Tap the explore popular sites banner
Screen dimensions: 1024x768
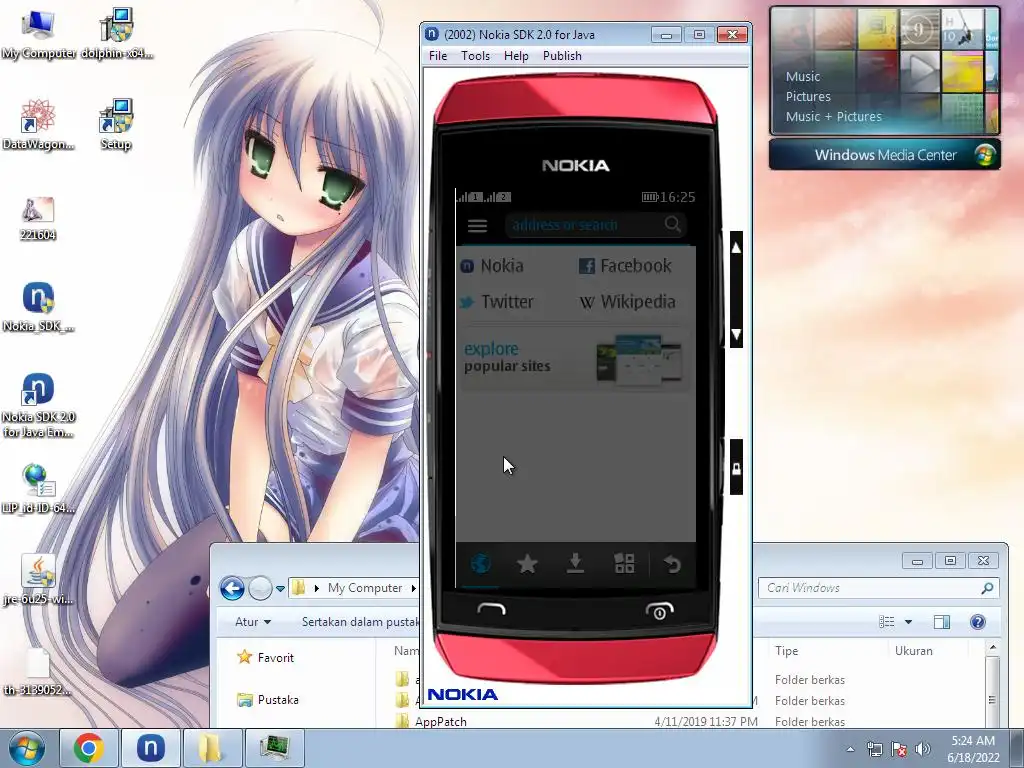coord(575,358)
